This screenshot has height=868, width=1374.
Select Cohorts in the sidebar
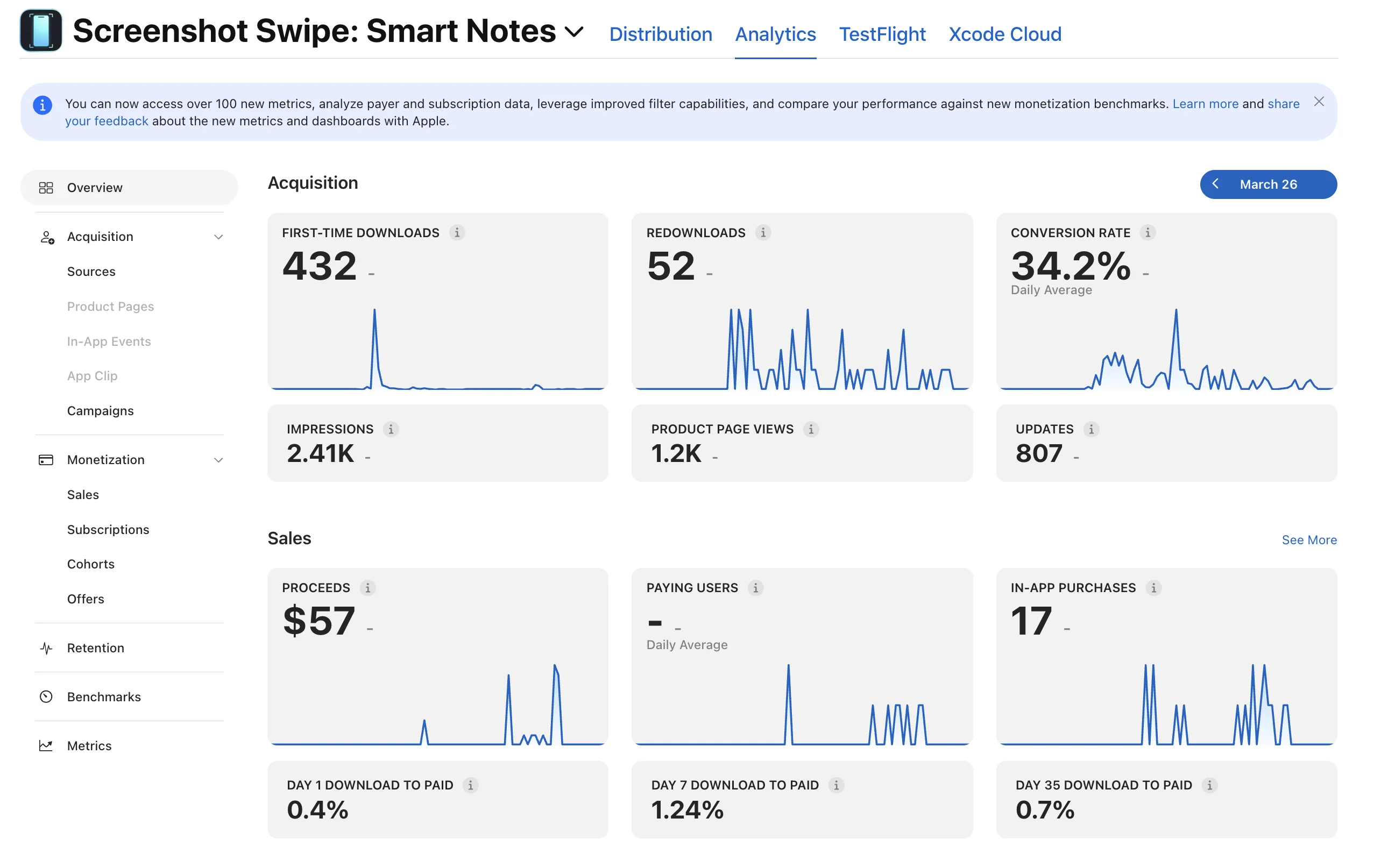click(x=91, y=564)
